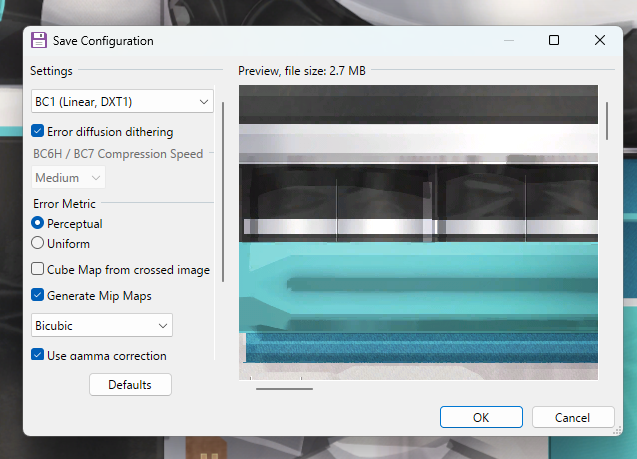The image size is (637, 459).
Task: Click the Cancel button
Action: [573, 417]
